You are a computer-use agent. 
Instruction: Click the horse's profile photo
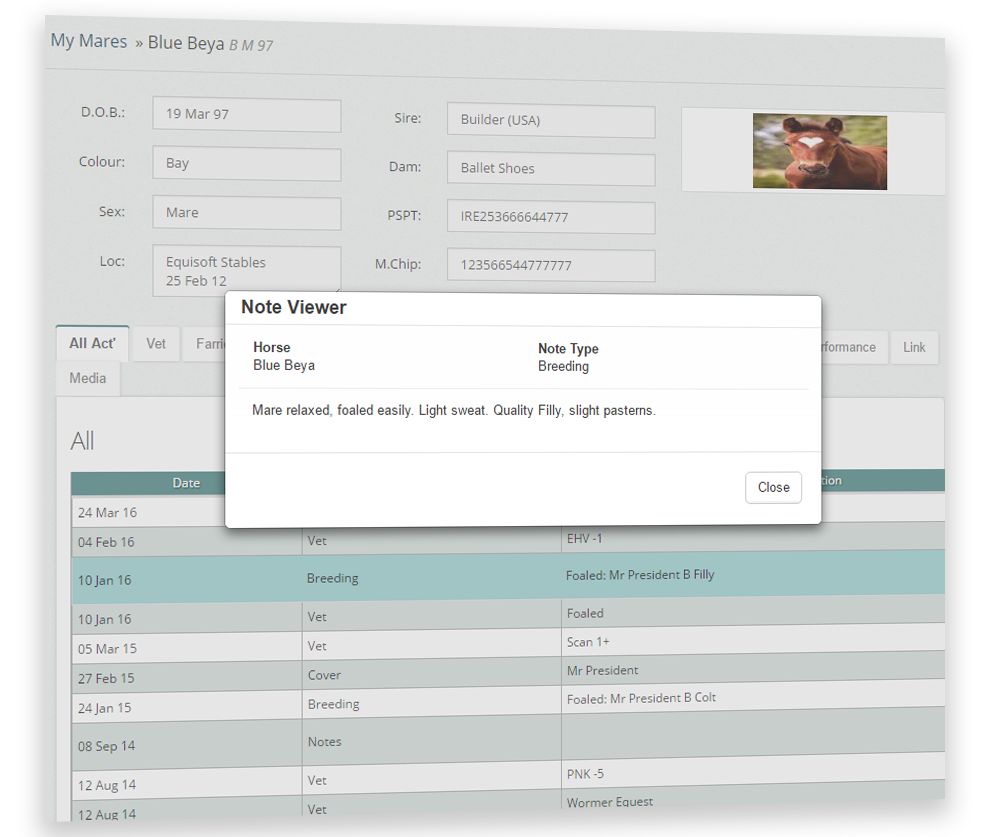(819, 151)
